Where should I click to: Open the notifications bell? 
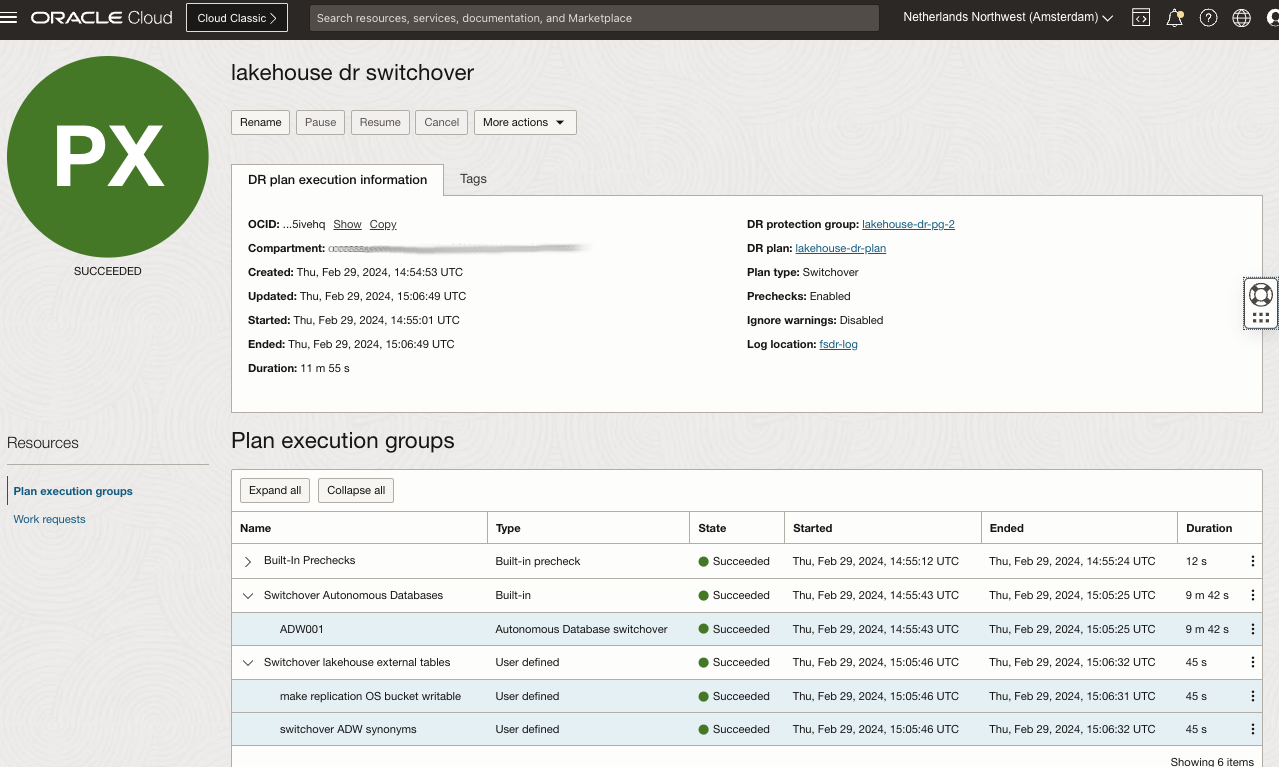tap(1175, 18)
